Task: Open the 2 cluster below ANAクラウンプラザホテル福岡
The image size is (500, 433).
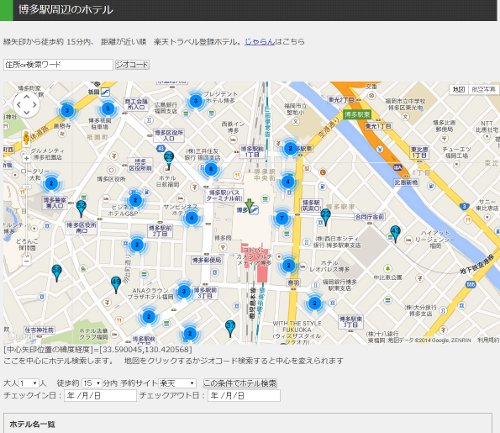Action: tap(149, 316)
